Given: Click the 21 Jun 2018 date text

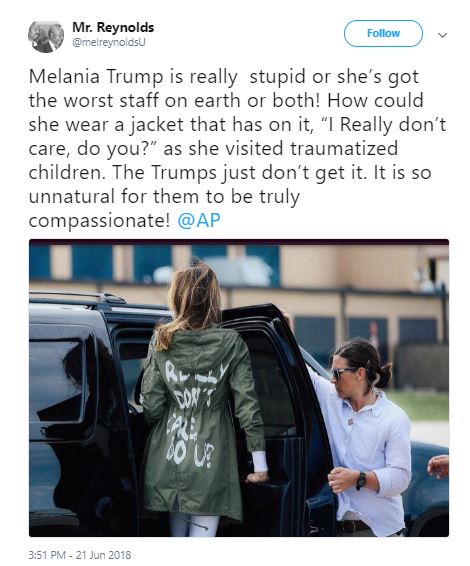Looking at the screenshot, I should click(103, 554).
